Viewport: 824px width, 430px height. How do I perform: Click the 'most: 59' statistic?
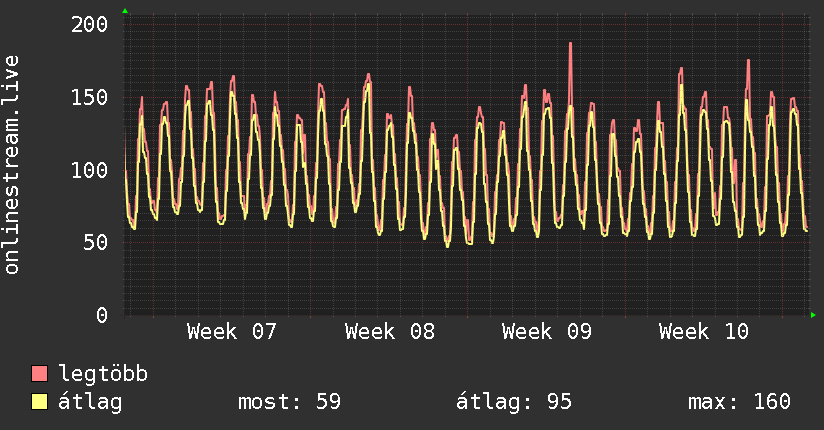pyautogui.click(x=289, y=402)
